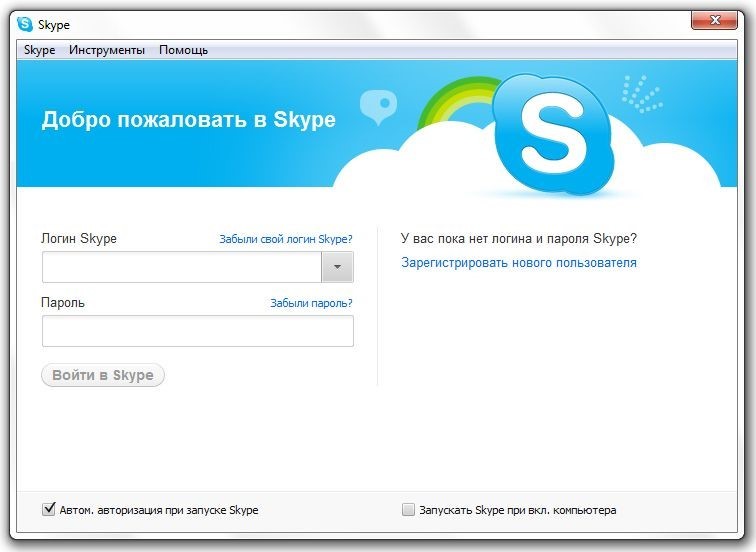Follow the 'Забыли пароль?' link

[311, 303]
